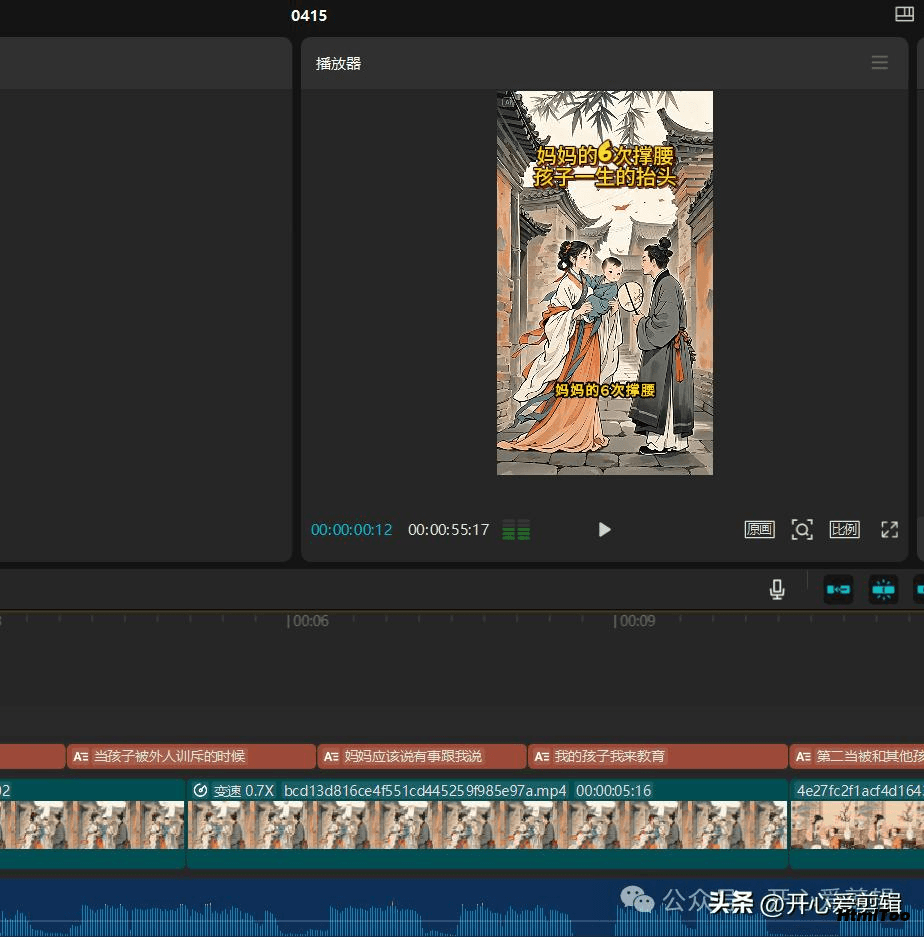The height and width of the screenshot is (937, 924).
Task: Click the layout switch icon beside 0415
Action: click(904, 14)
